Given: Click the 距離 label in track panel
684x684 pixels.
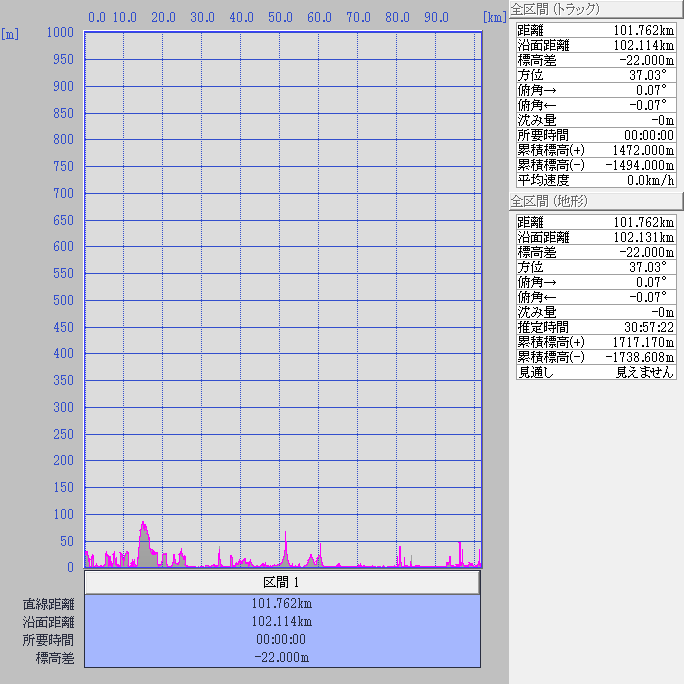Looking at the screenshot, I should pos(530,31).
